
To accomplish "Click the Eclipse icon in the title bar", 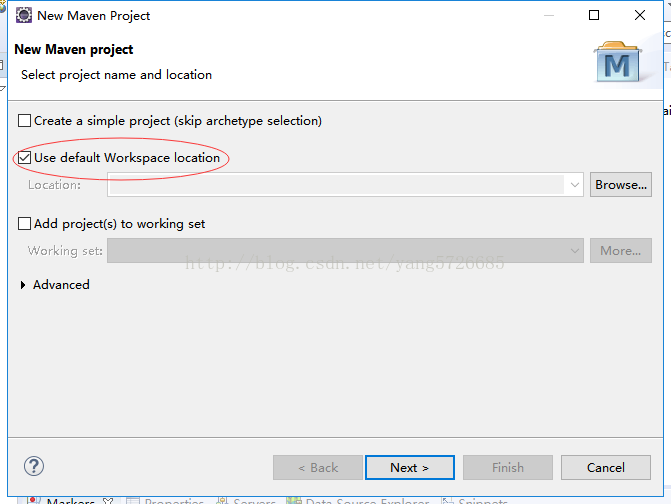I will pyautogui.click(x=24, y=15).
